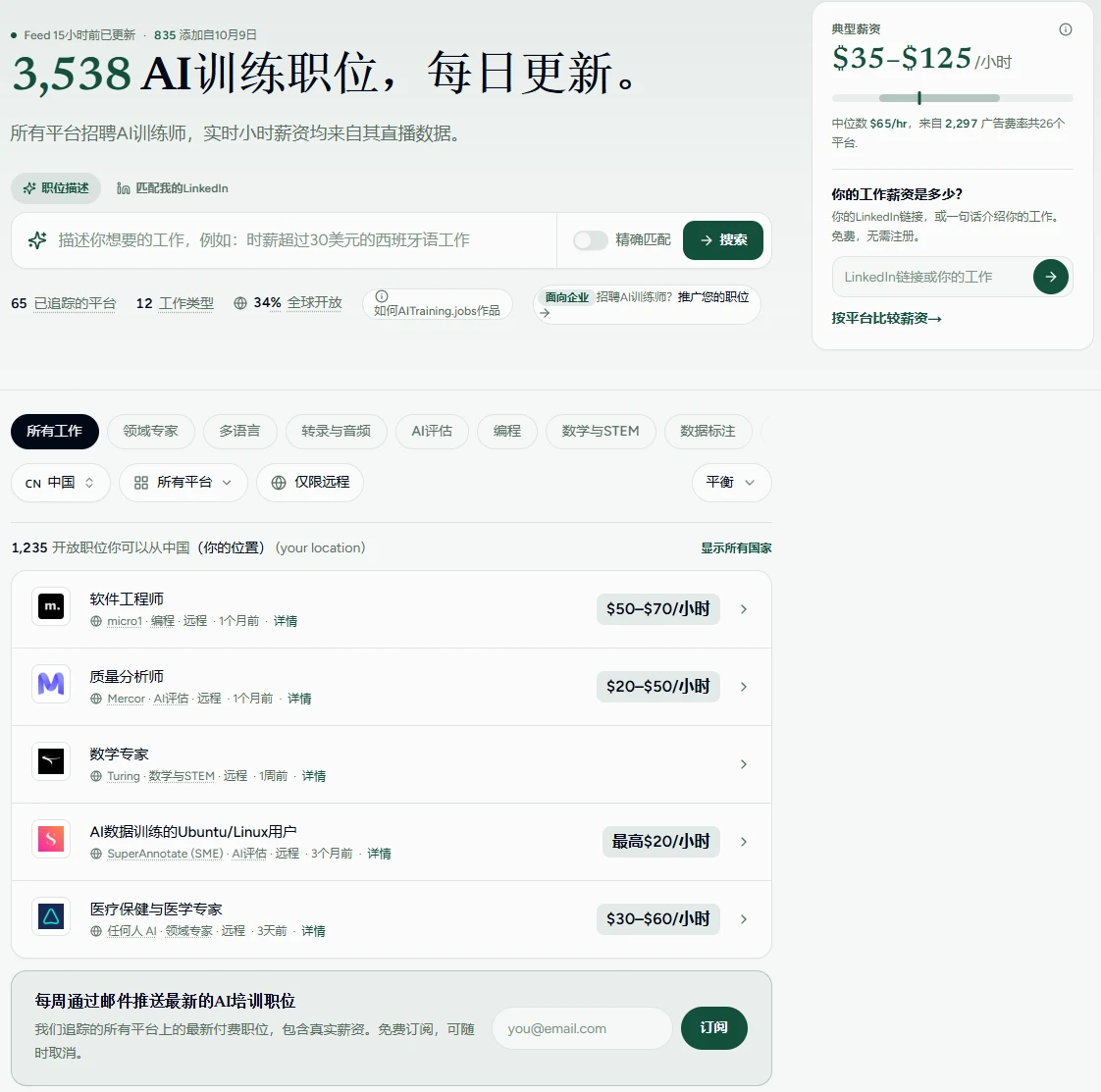Switch to the 领域专家 tab

point(150,431)
